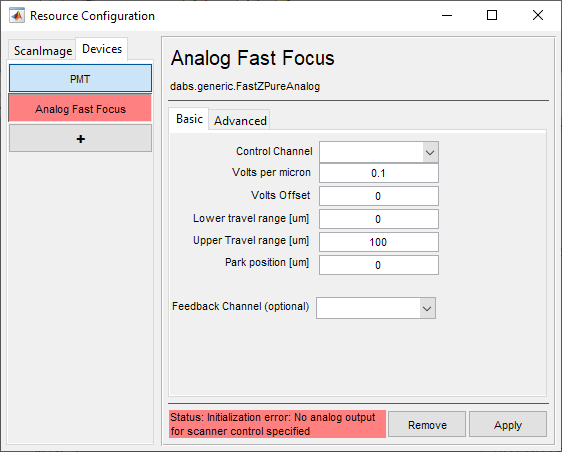Click the MATLAB icon in title bar

[x=17, y=15]
